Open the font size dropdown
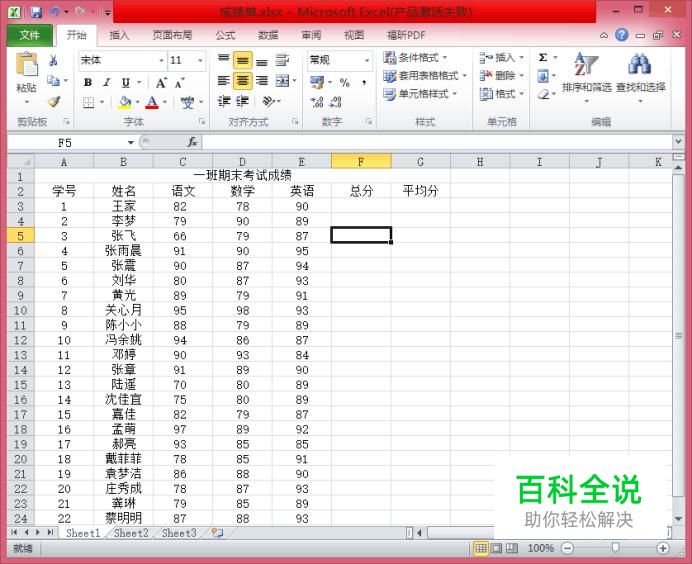The image size is (692, 564). point(200,60)
